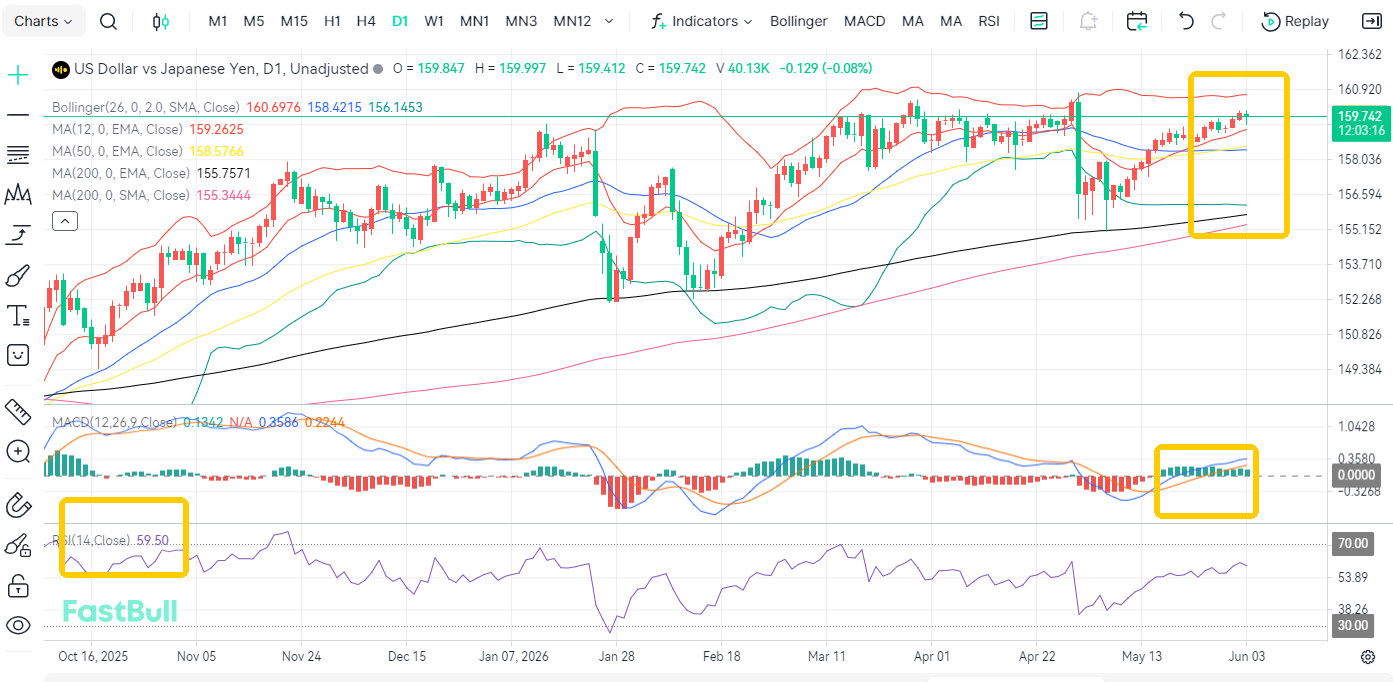1393x682 pixels.
Task: Switch to H1 timeframe
Action: click(x=333, y=21)
